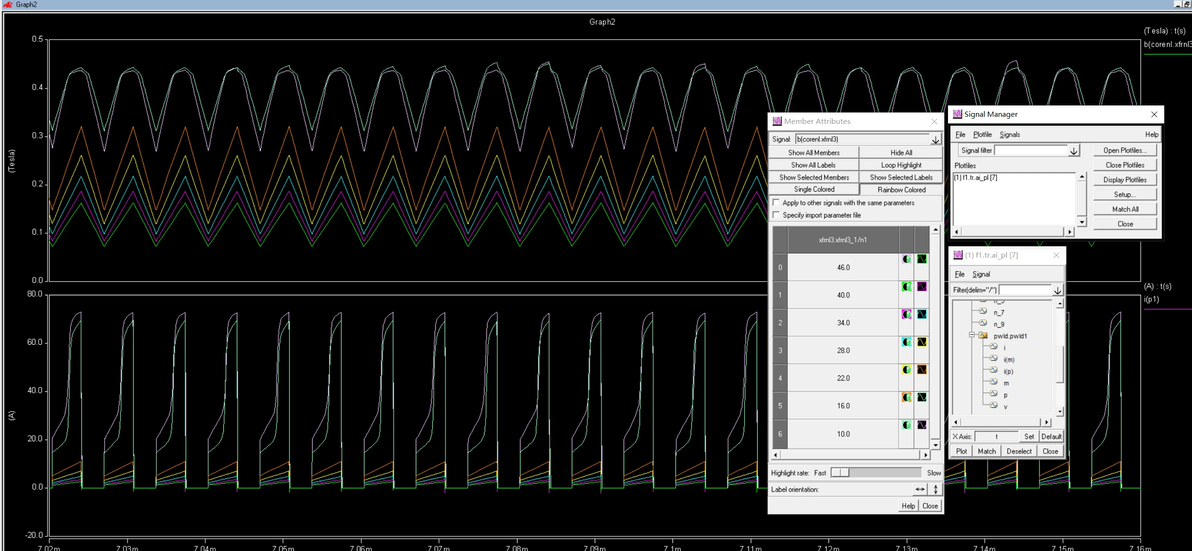Click Help button in Member Attributes

click(x=908, y=506)
